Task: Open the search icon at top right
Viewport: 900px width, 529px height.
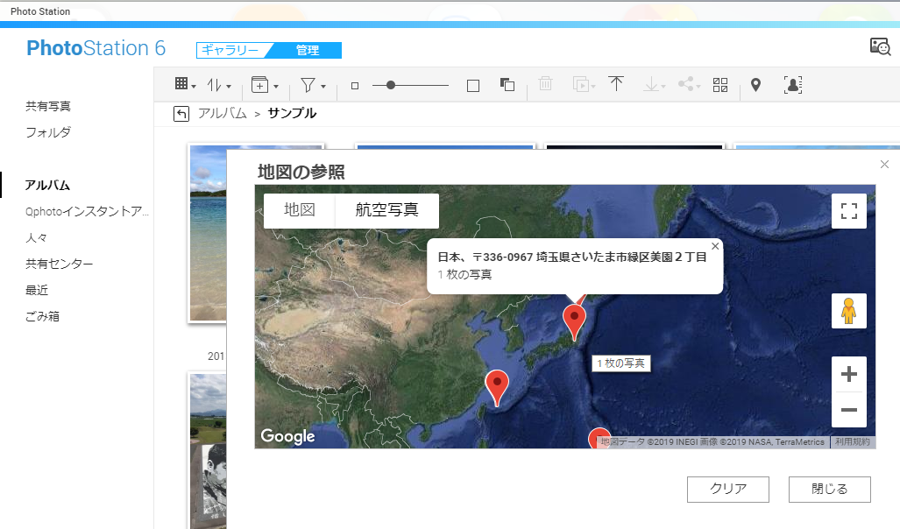Action: (x=880, y=47)
